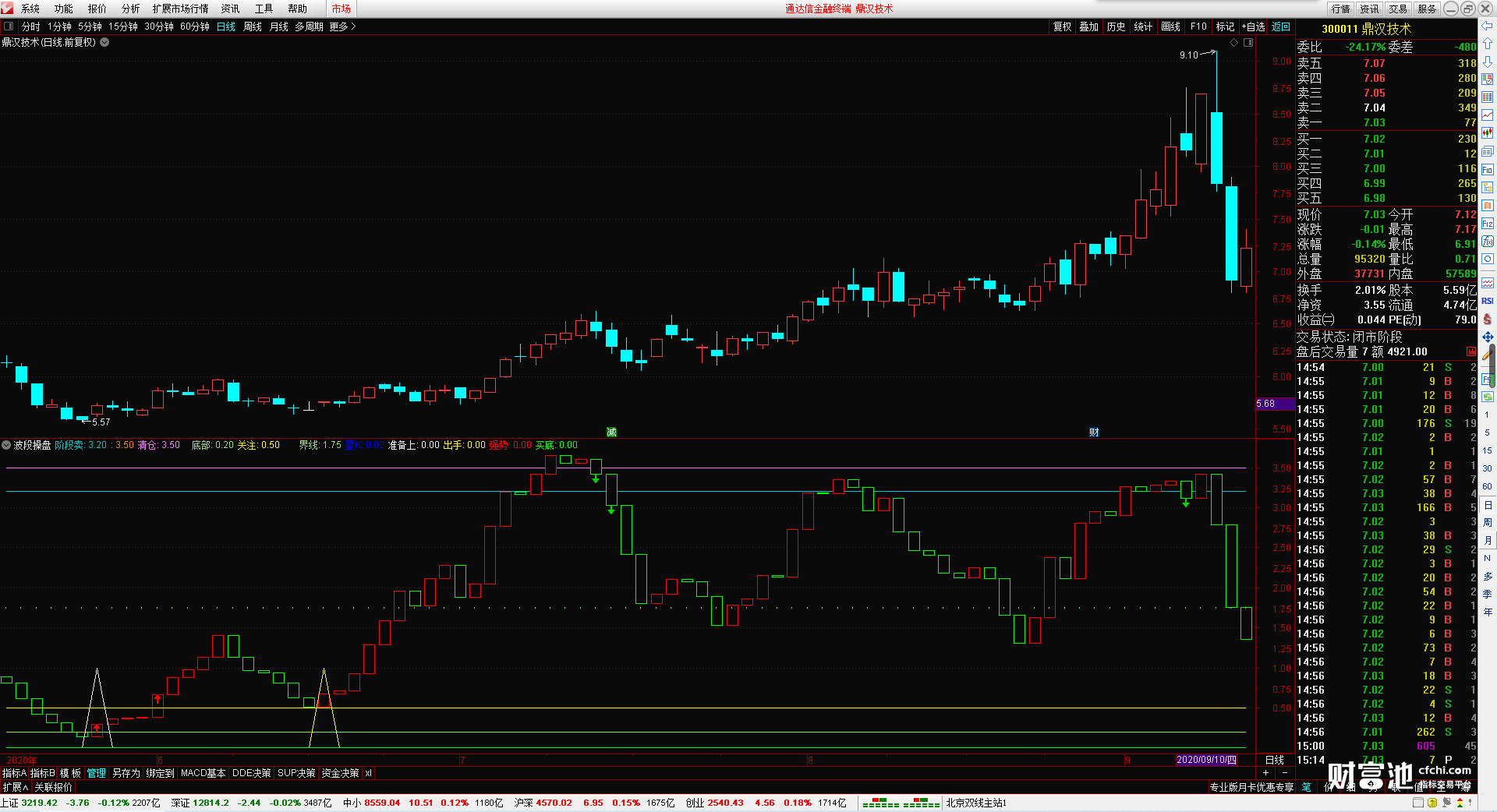The height and width of the screenshot is (812, 1497).
Task: Switch to the DDE决策 tab
Action: (251, 773)
